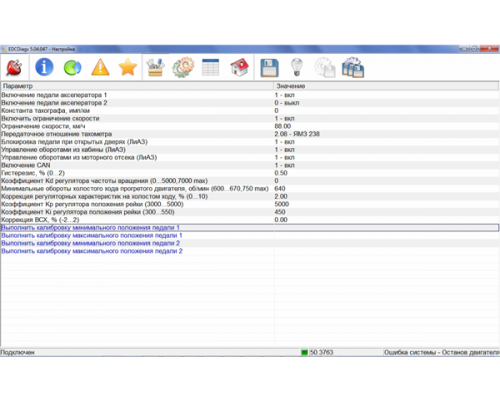Select the green pie chart icon
The image size is (500, 400).
click(x=72, y=67)
